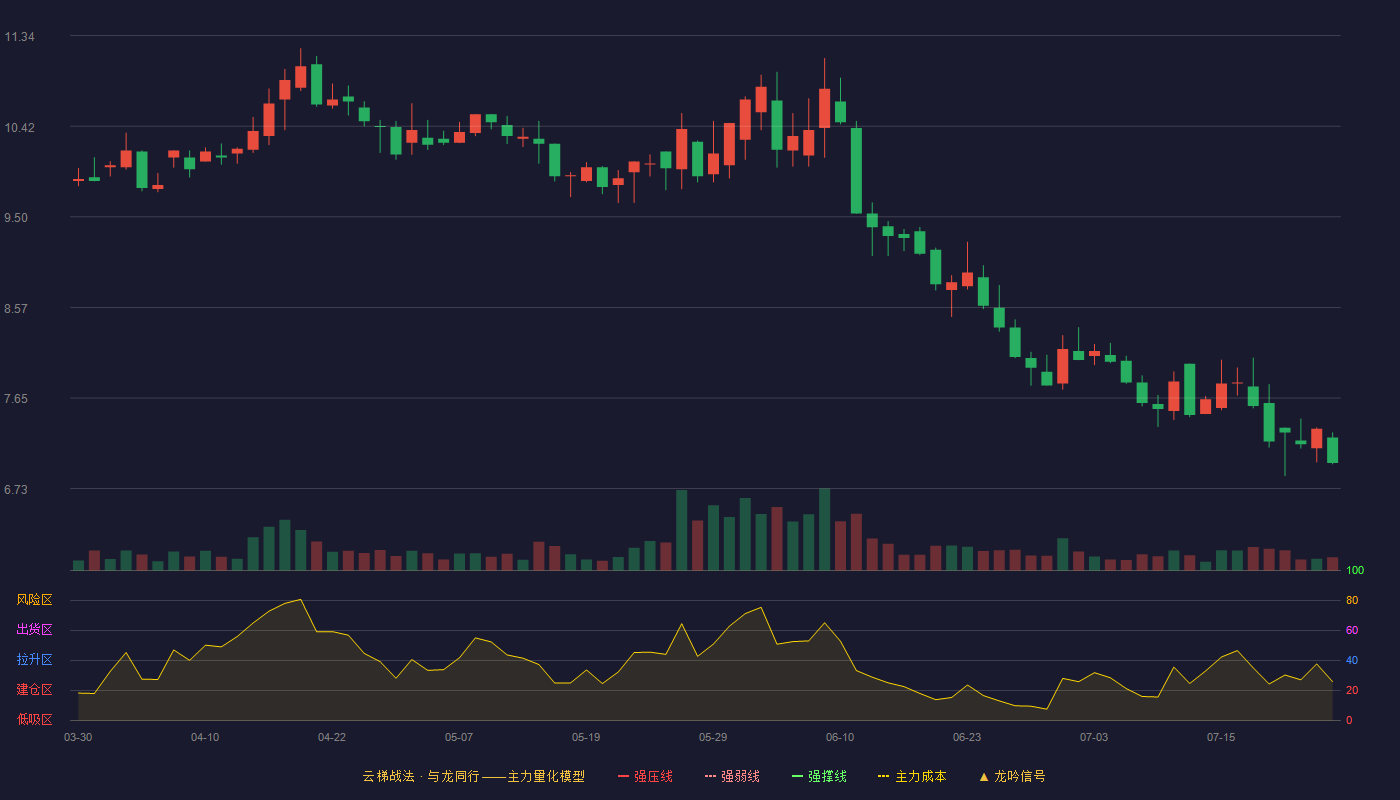Click the 03-30 date axis label
Viewport: 1400px width, 800px height.
pos(78,737)
